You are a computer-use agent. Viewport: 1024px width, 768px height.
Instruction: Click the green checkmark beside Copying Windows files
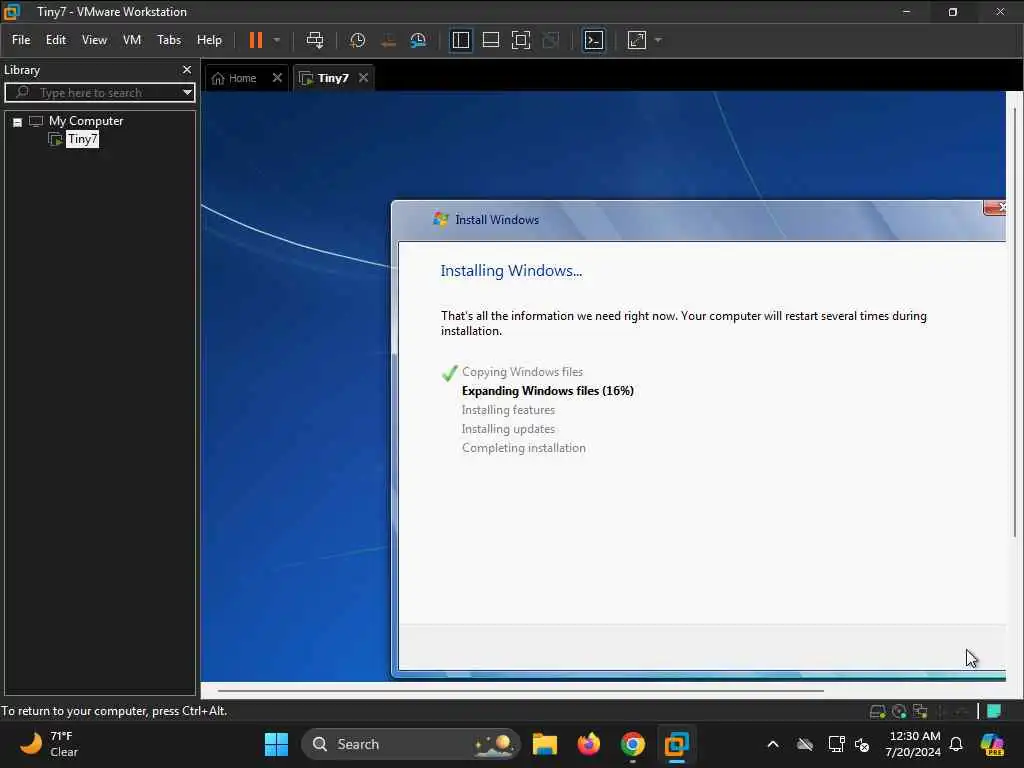449,372
